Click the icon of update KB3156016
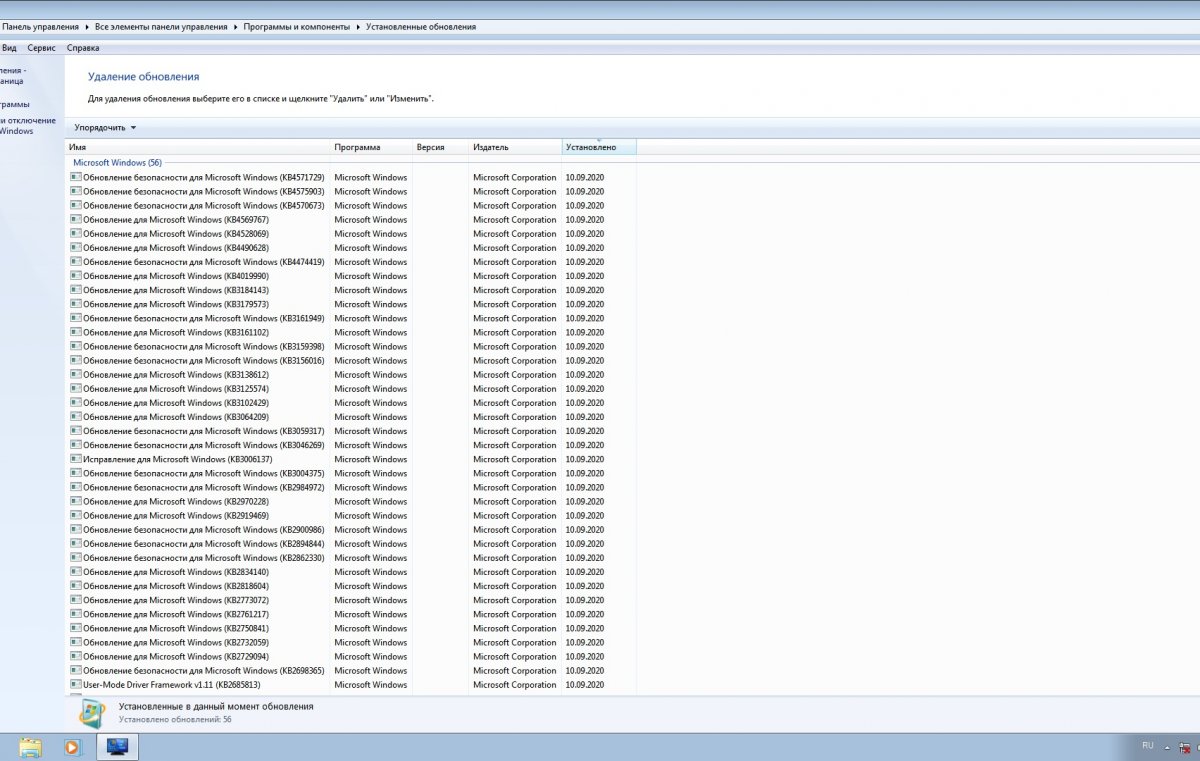1200x761 pixels. pos(75,360)
